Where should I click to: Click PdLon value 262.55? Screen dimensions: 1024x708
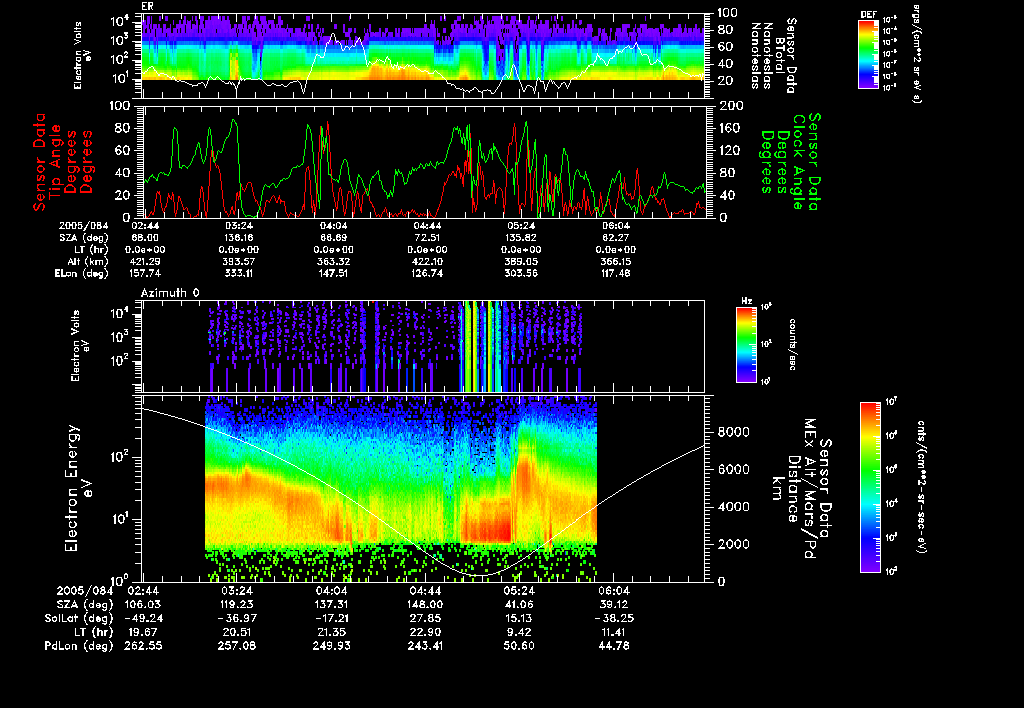tap(142, 646)
